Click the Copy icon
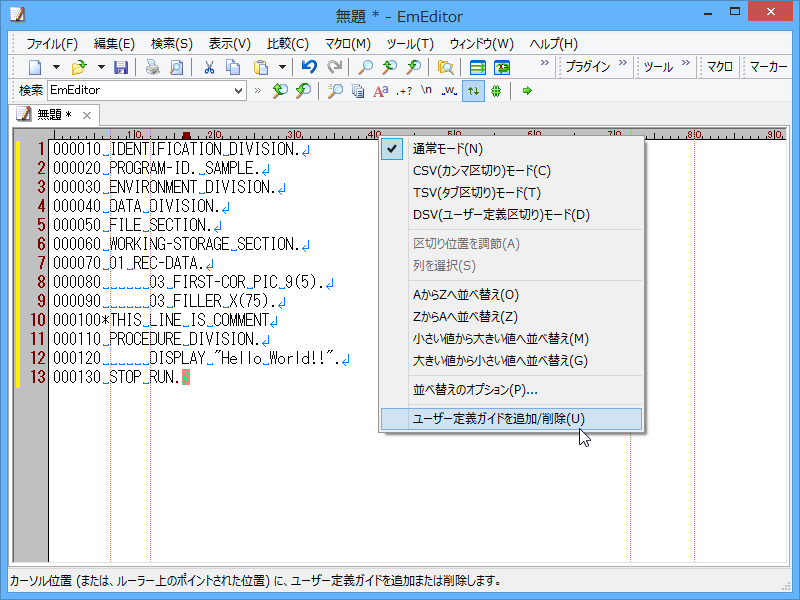 click(233, 67)
